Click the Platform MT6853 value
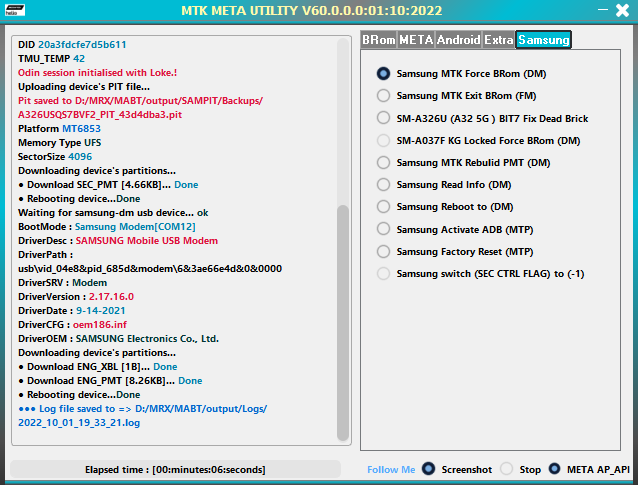 point(81,129)
